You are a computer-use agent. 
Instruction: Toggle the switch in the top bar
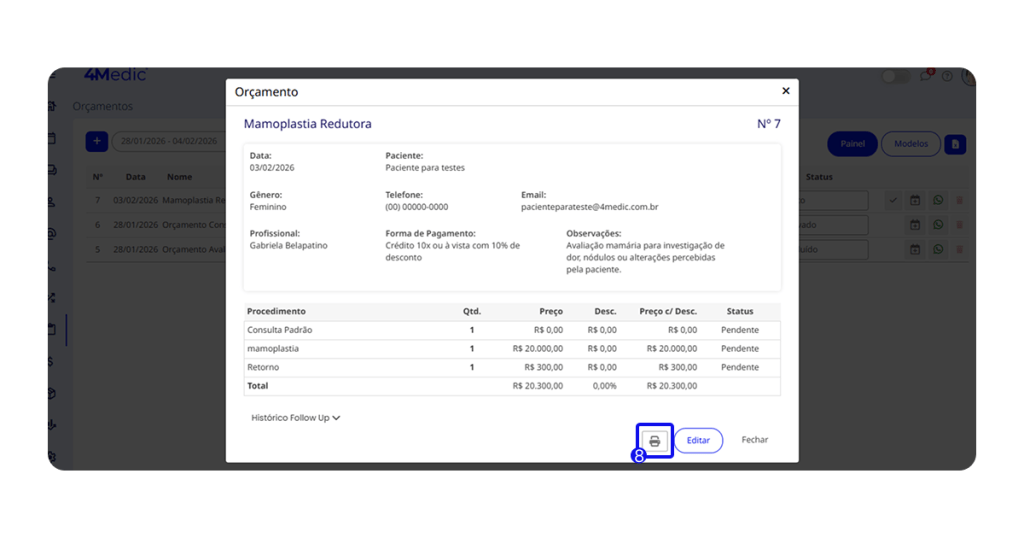pyautogui.click(x=895, y=77)
